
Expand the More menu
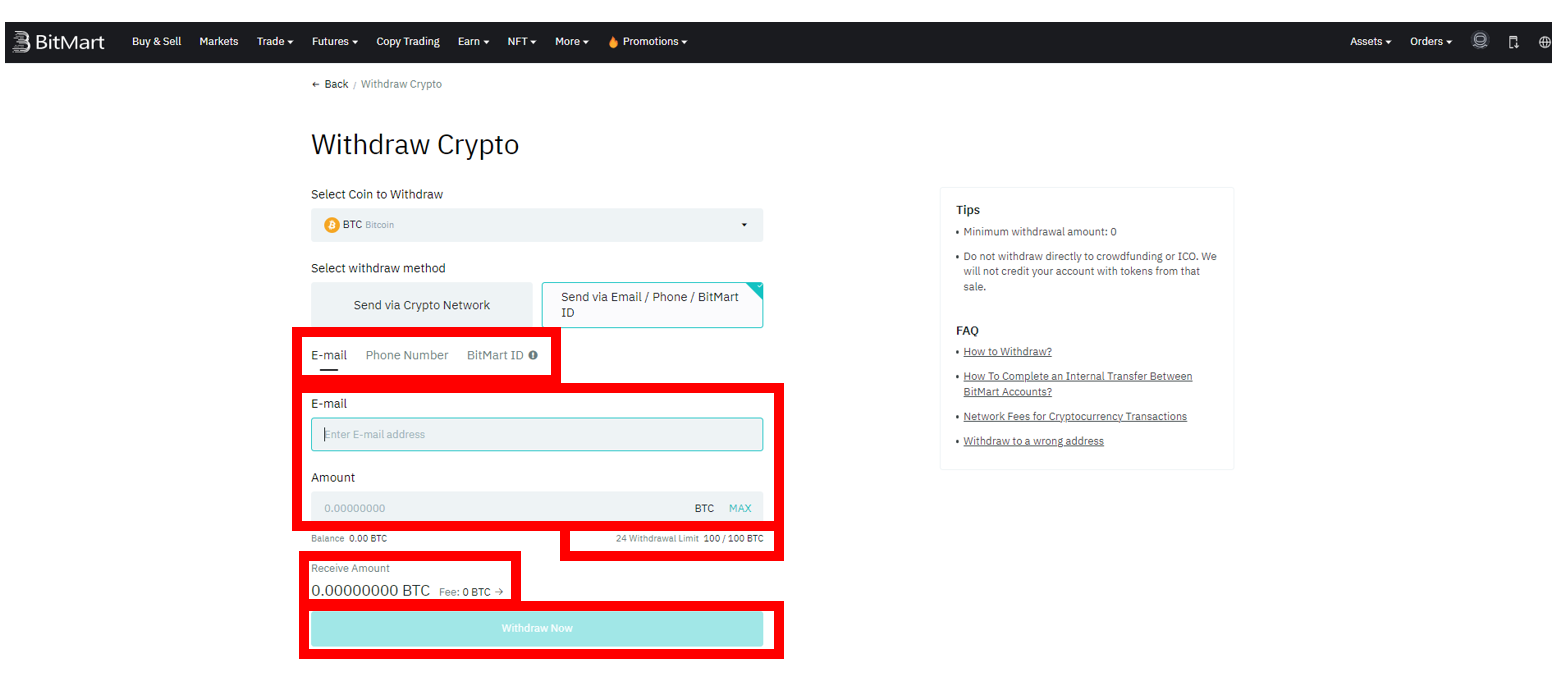(x=572, y=41)
